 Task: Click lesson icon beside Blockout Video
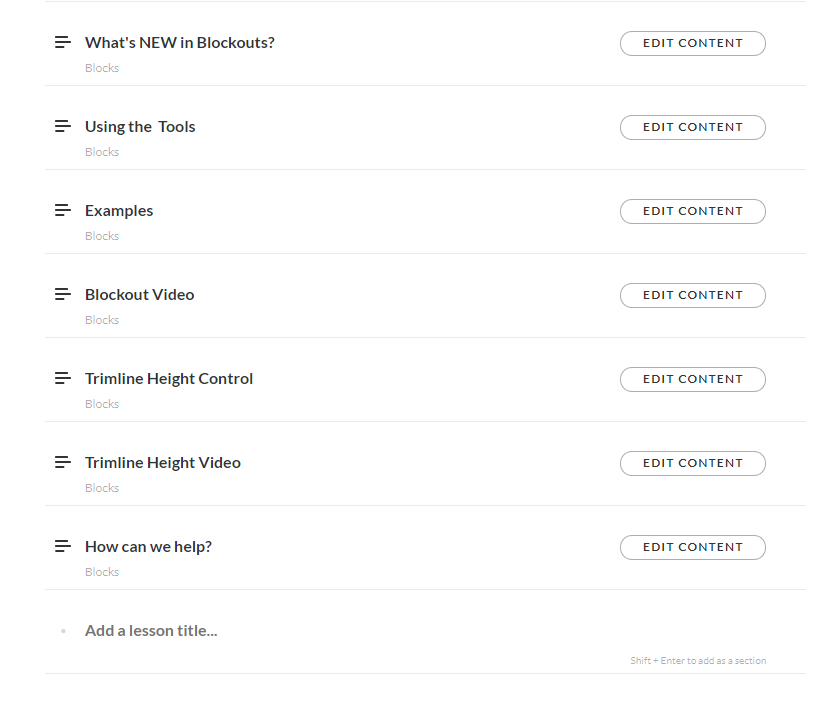click(63, 294)
